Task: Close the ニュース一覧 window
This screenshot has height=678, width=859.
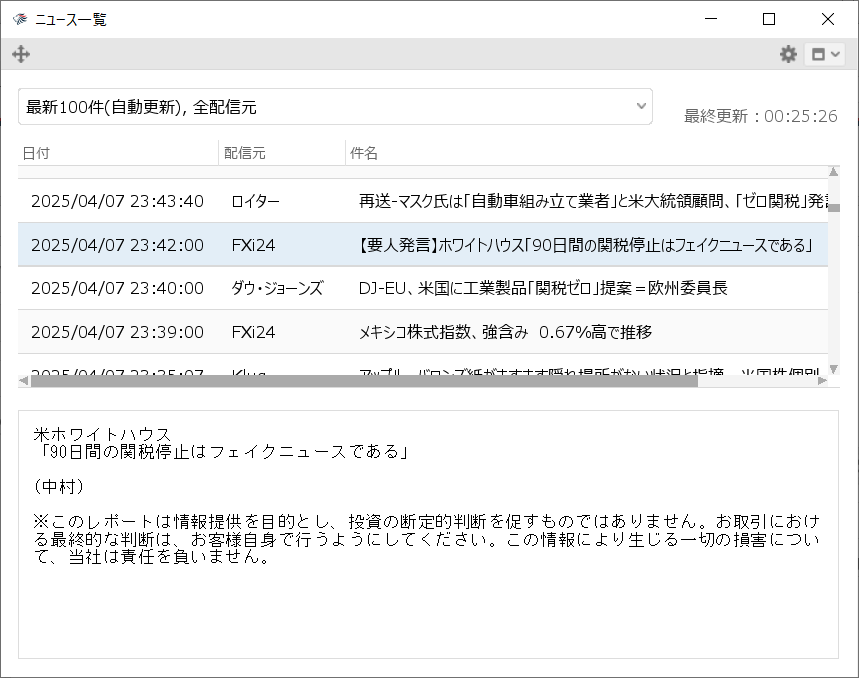Action: (x=828, y=19)
